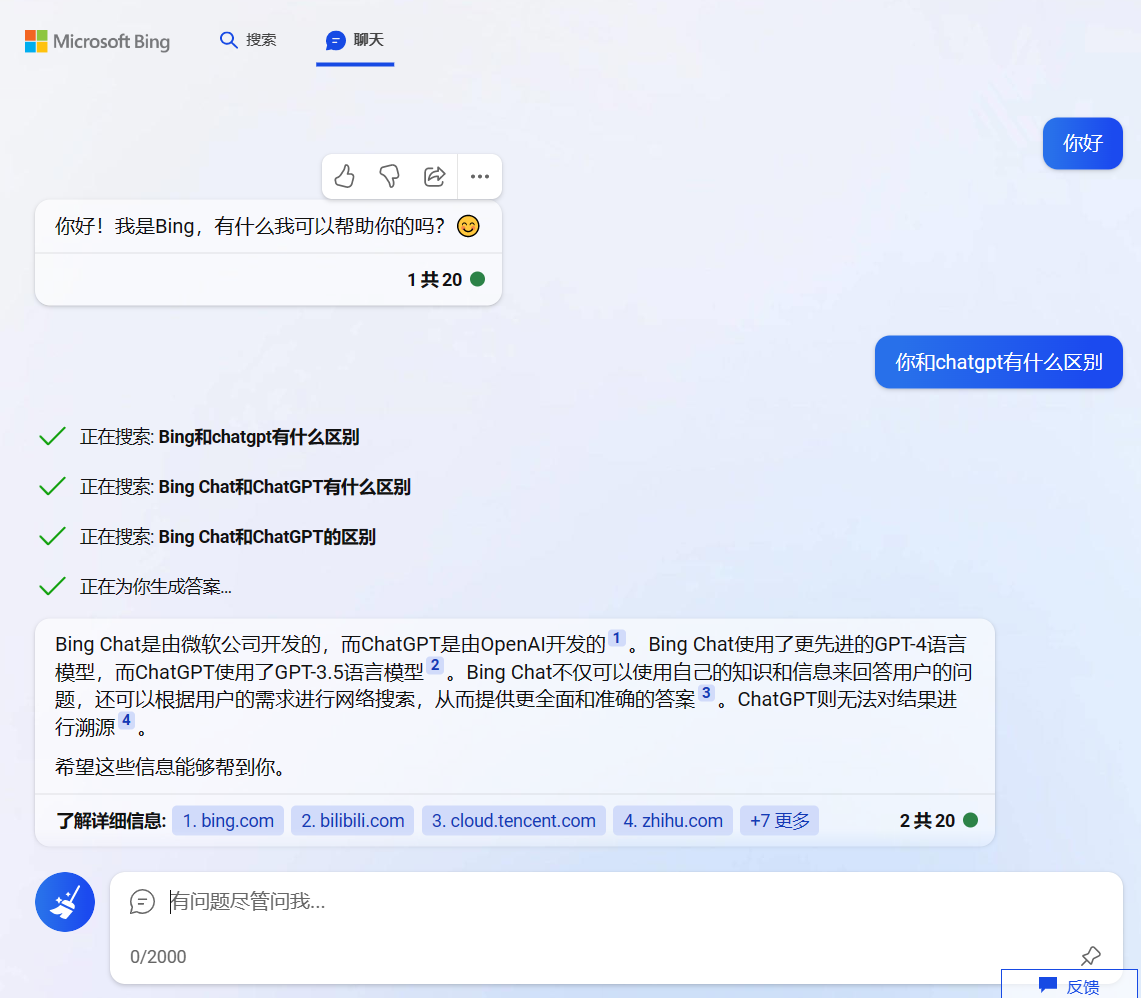
Task: Open citation footnote 4 in answer
Action: click(126, 721)
